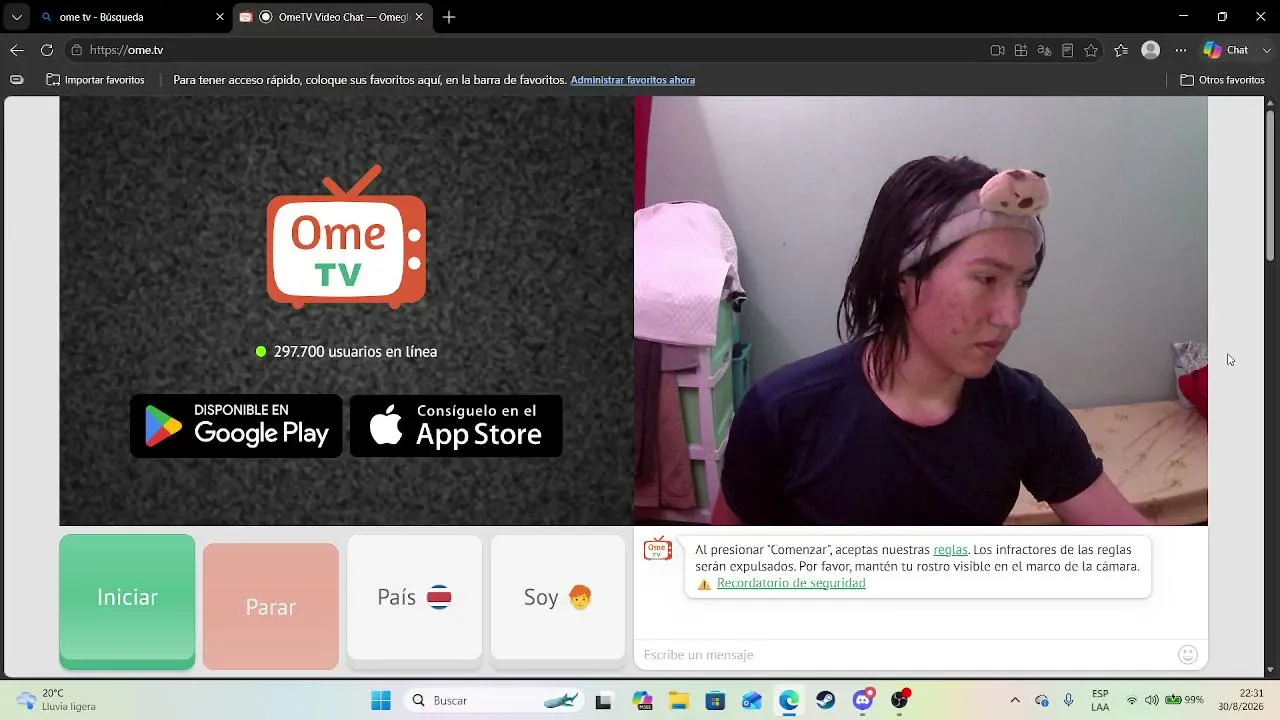
Task: Open Outlook from taskbar
Action: pyautogui.click(x=752, y=700)
